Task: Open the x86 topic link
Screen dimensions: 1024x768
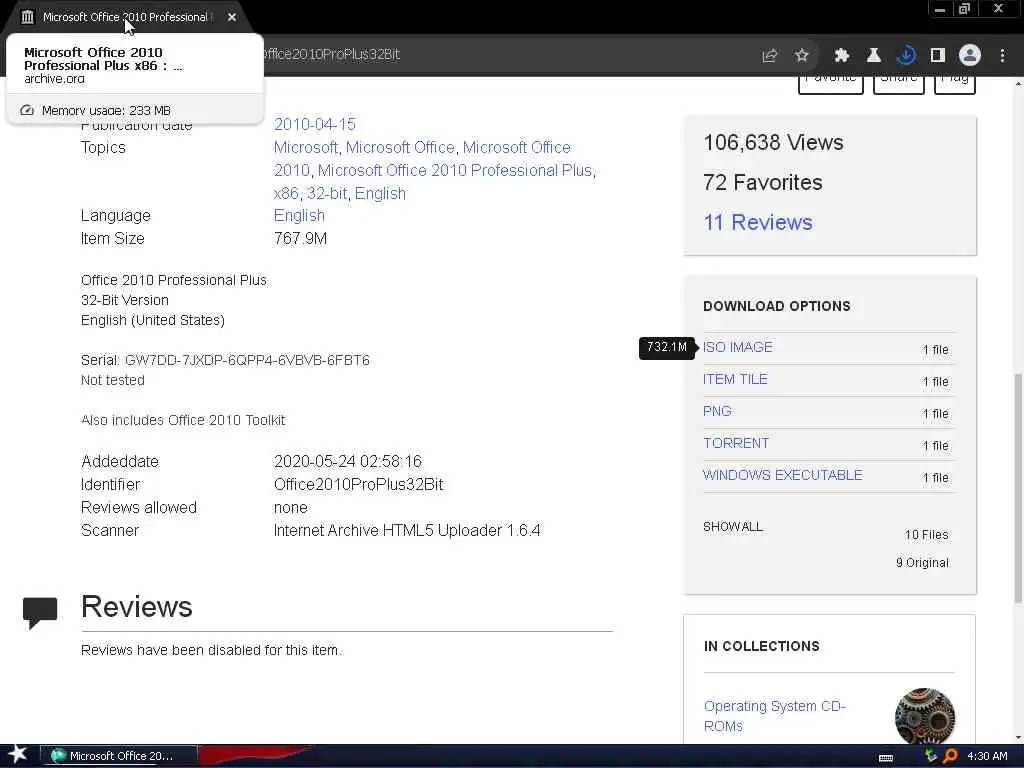Action: 286,193
